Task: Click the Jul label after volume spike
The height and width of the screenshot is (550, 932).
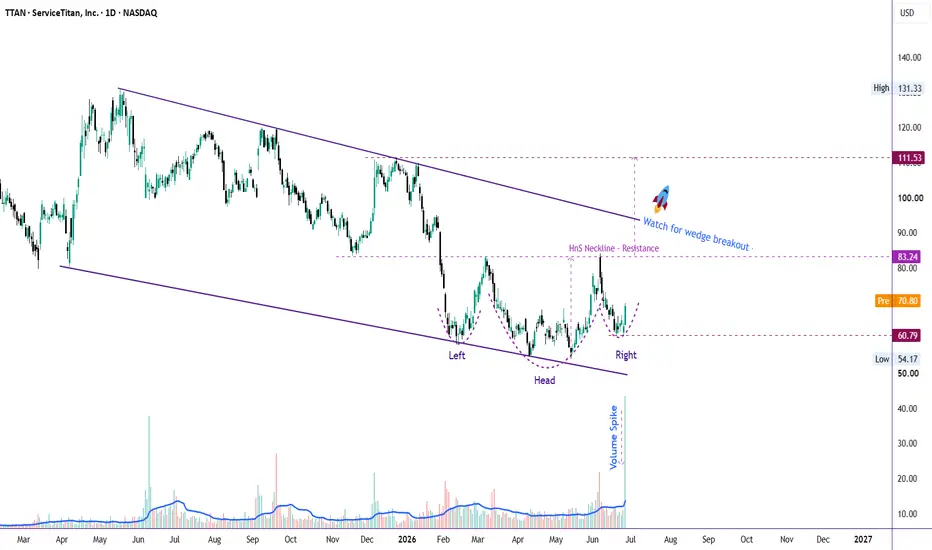Action: 631,539
